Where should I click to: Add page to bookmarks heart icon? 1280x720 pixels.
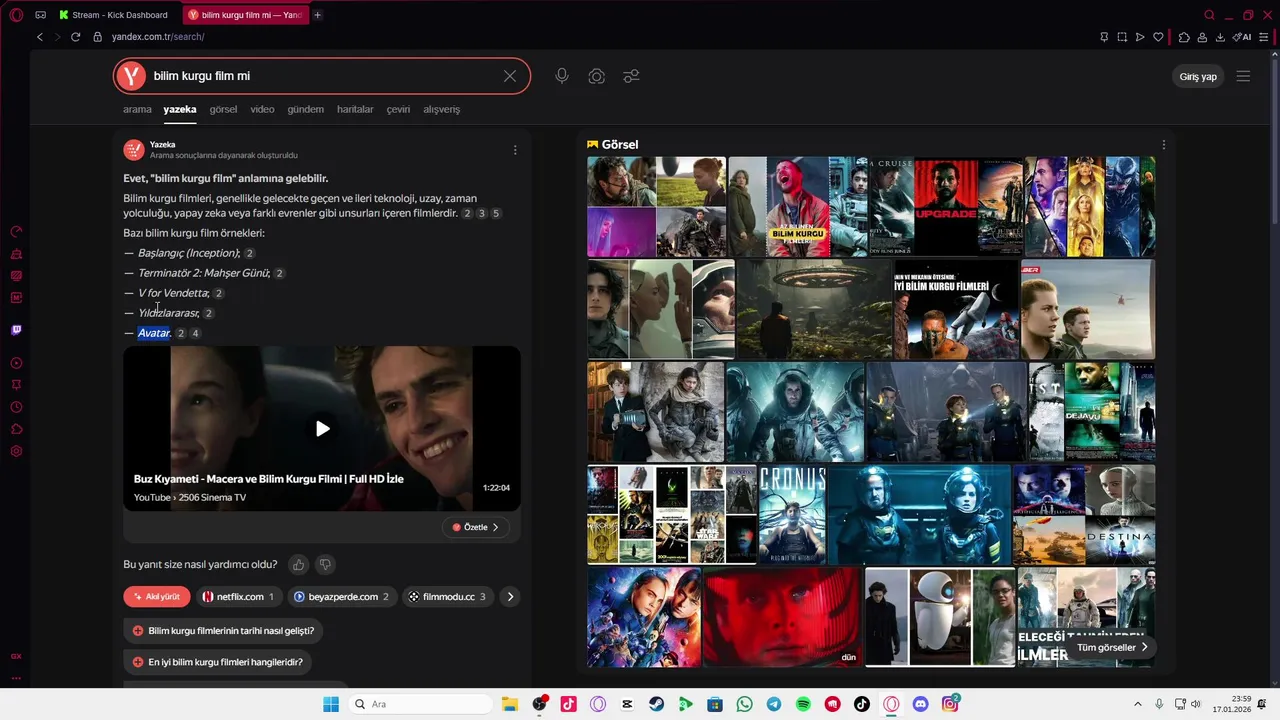pos(1159,37)
